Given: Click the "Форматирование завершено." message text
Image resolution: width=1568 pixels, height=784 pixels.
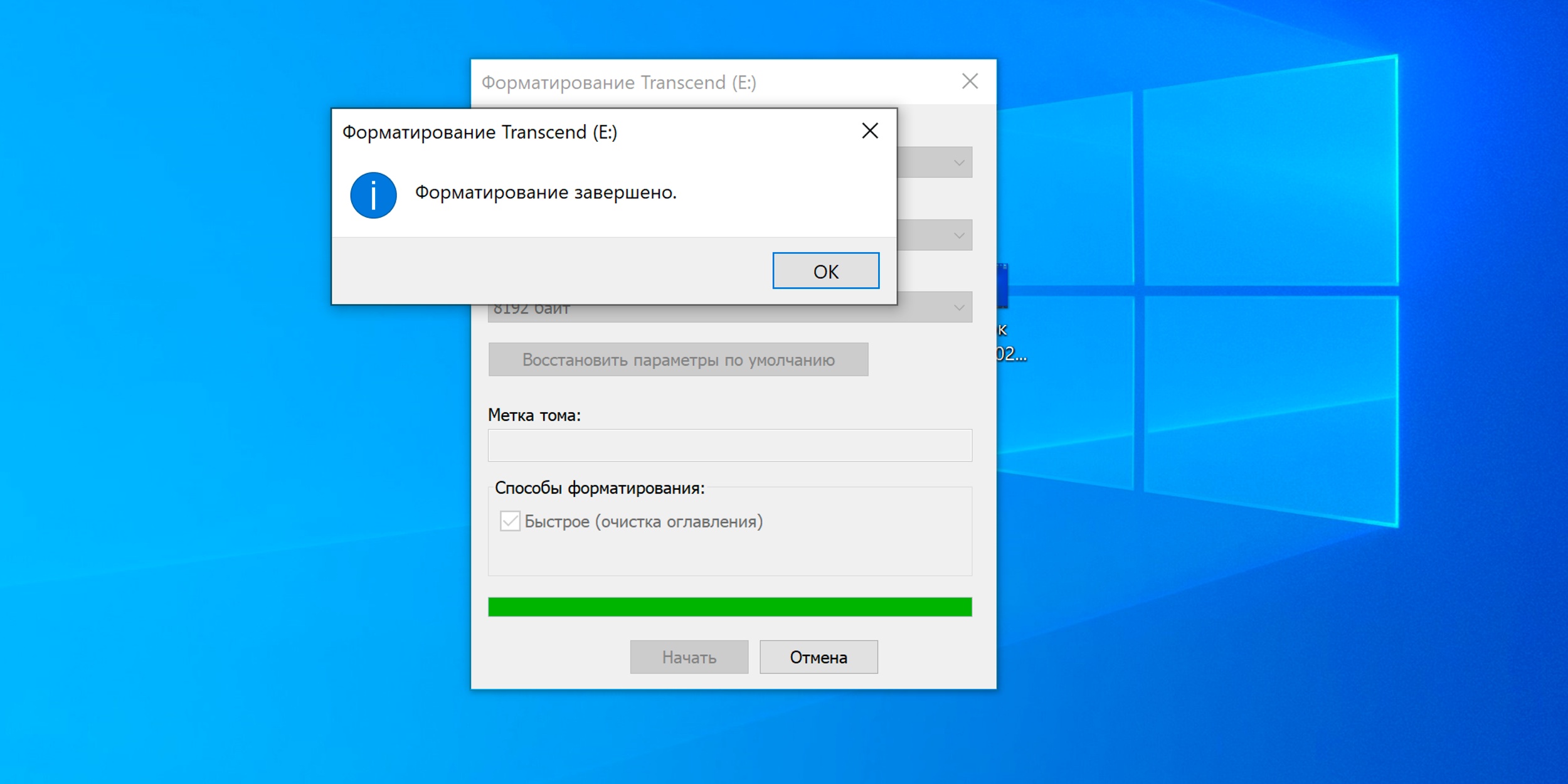Looking at the screenshot, I should point(546,193).
